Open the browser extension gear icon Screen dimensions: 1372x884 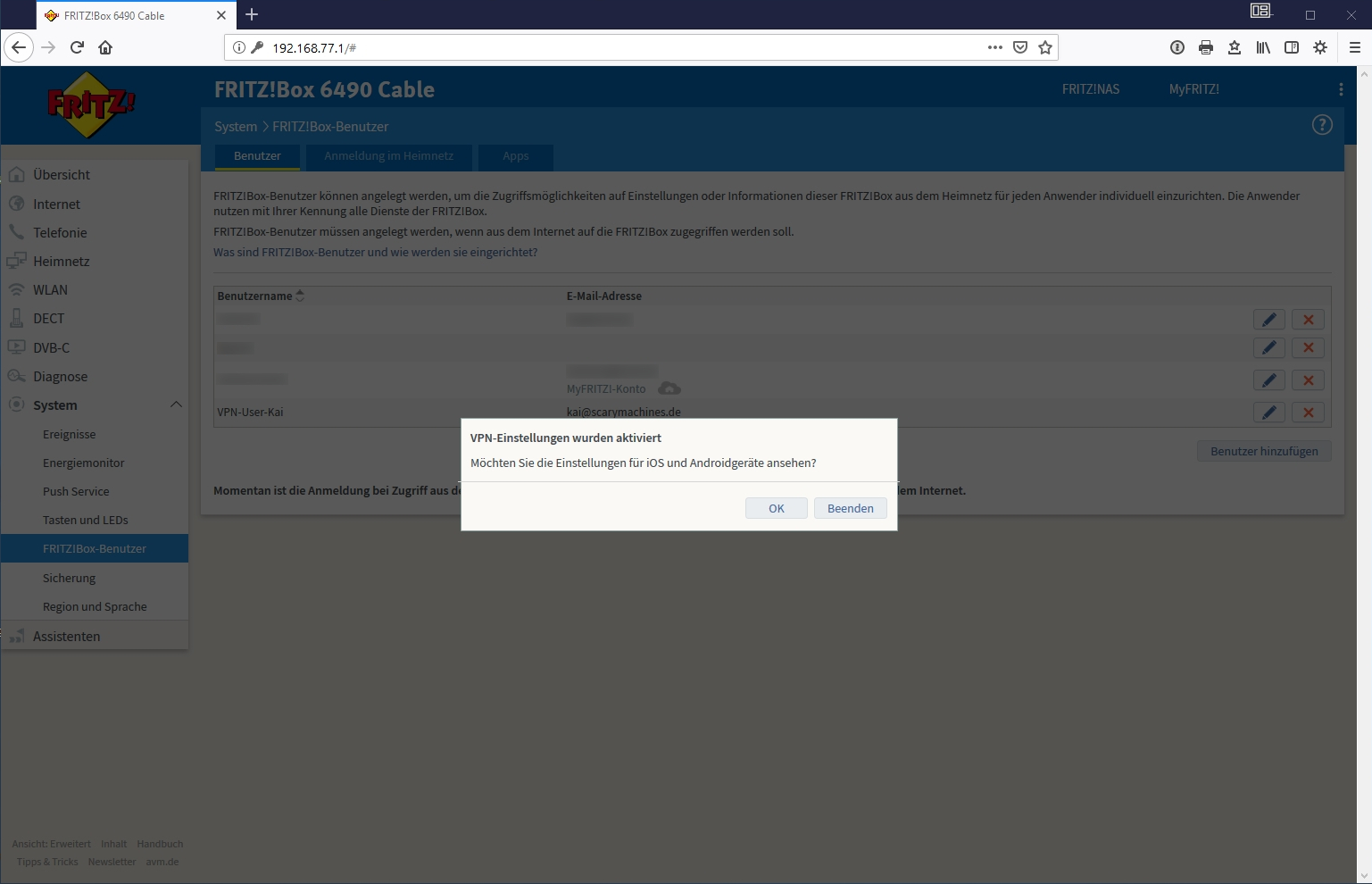click(1320, 47)
